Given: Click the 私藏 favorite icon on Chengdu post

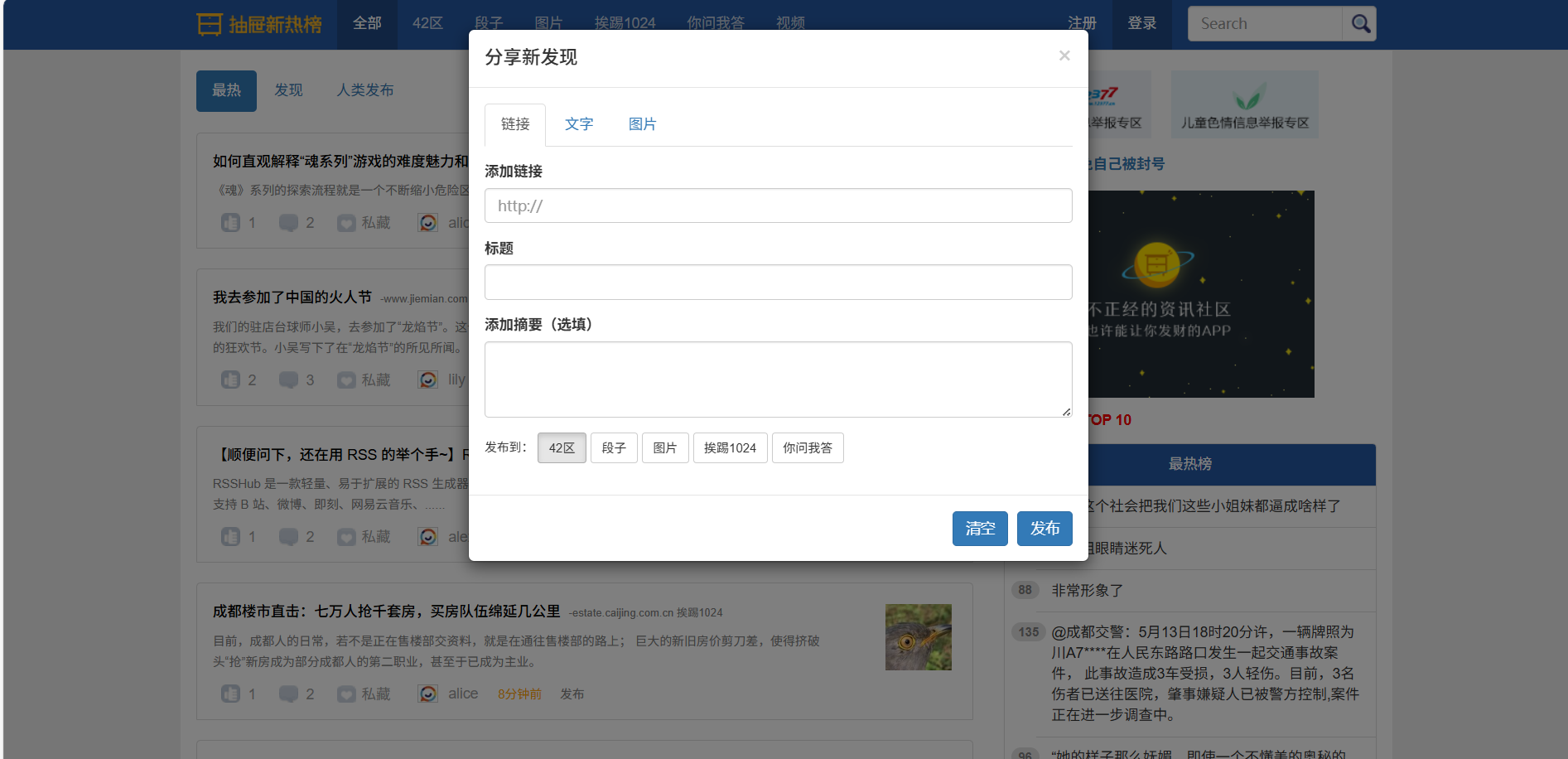Looking at the screenshot, I should pyautogui.click(x=346, y=694).
